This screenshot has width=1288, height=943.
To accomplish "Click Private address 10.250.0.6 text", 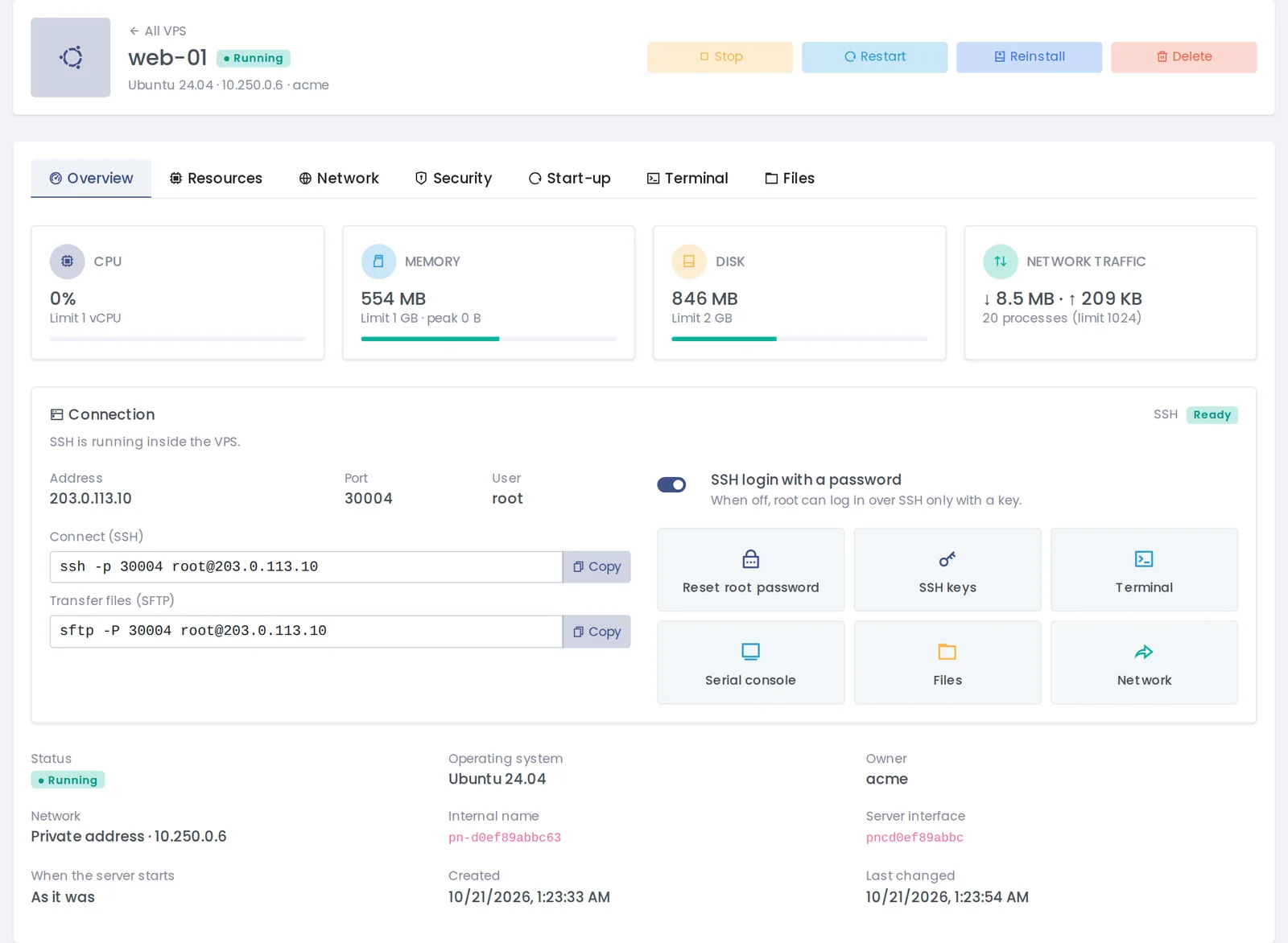I will coord(129,836).
